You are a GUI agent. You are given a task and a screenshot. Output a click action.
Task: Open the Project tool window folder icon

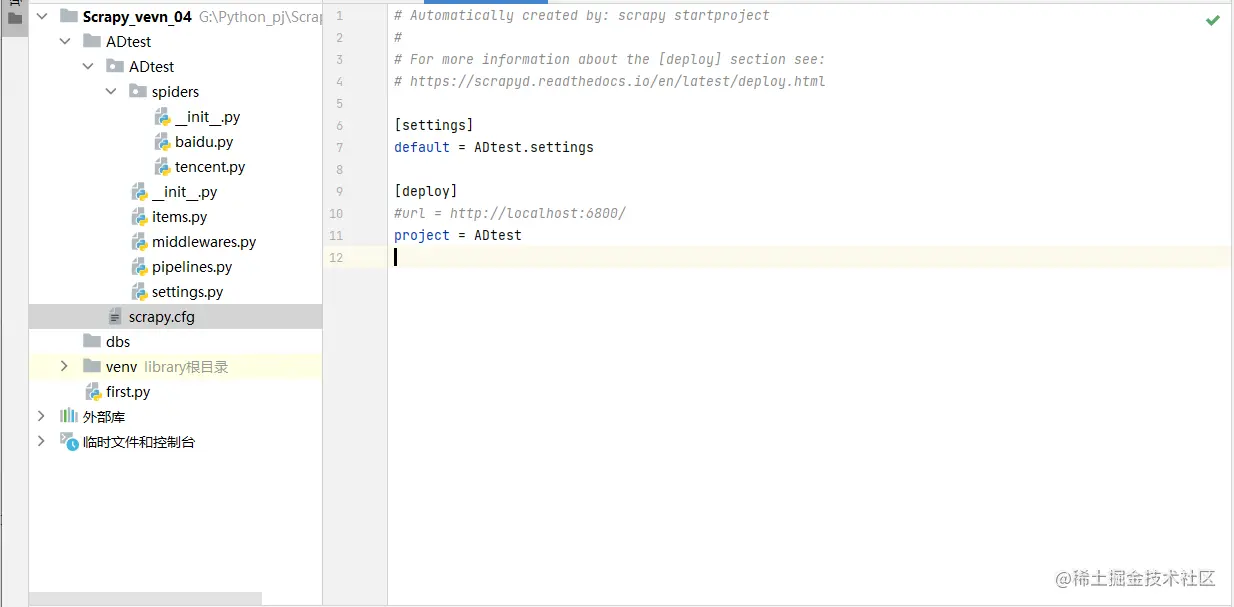(x=15, y=17)
